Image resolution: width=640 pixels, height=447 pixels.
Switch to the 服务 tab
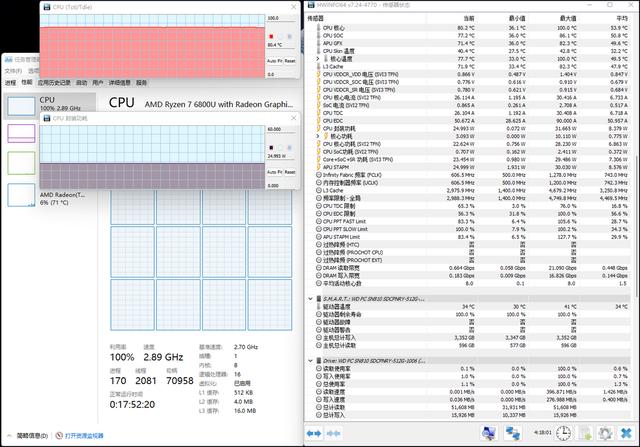[142, 82]
